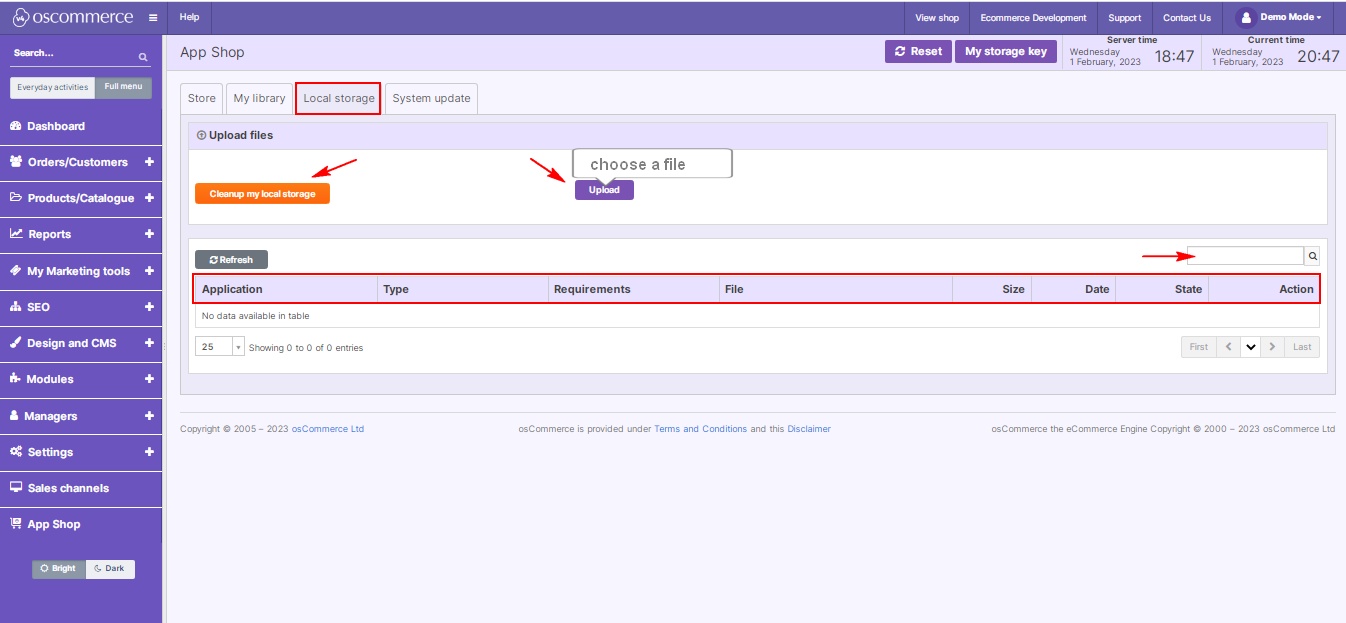Image resolution: width=1346 pixels, height=623 pixels.
Task: Focus the sidebar Search field
Action: point(74,54)
